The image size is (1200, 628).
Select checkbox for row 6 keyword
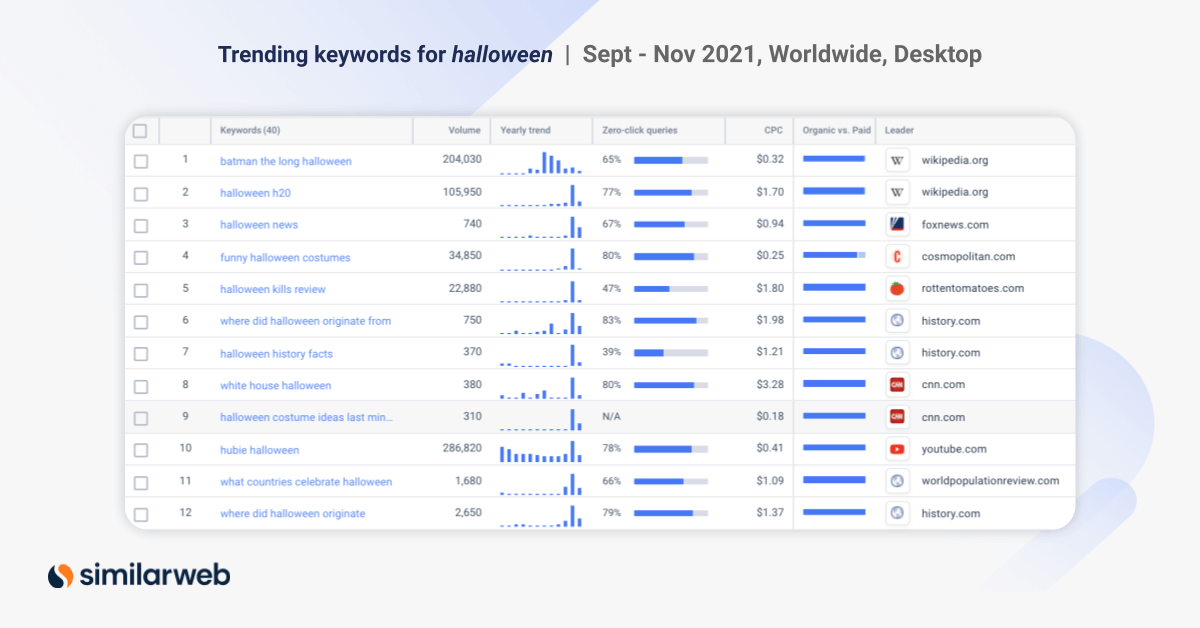point(140,321)
